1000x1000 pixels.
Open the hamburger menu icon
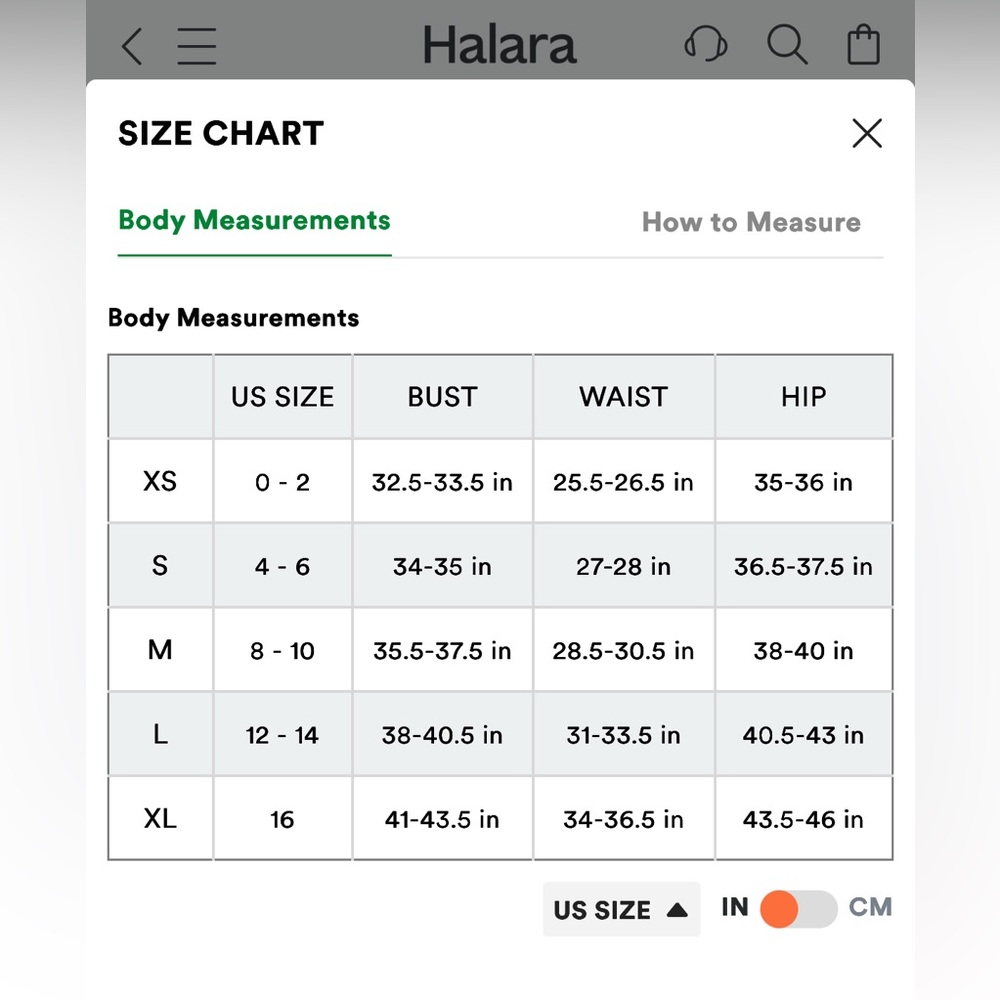(197, 46)
